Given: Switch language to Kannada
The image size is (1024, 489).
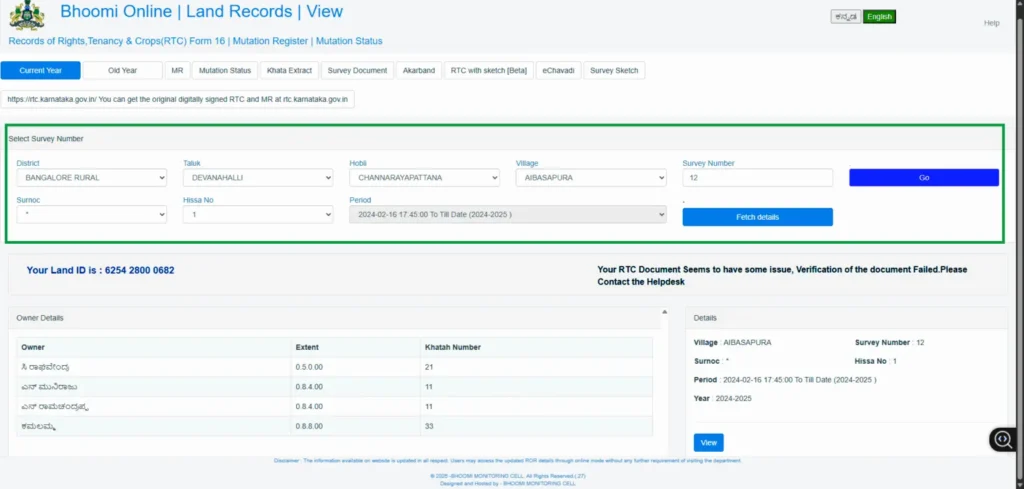Looking at the screenshot, I should [x=846, y=17].
